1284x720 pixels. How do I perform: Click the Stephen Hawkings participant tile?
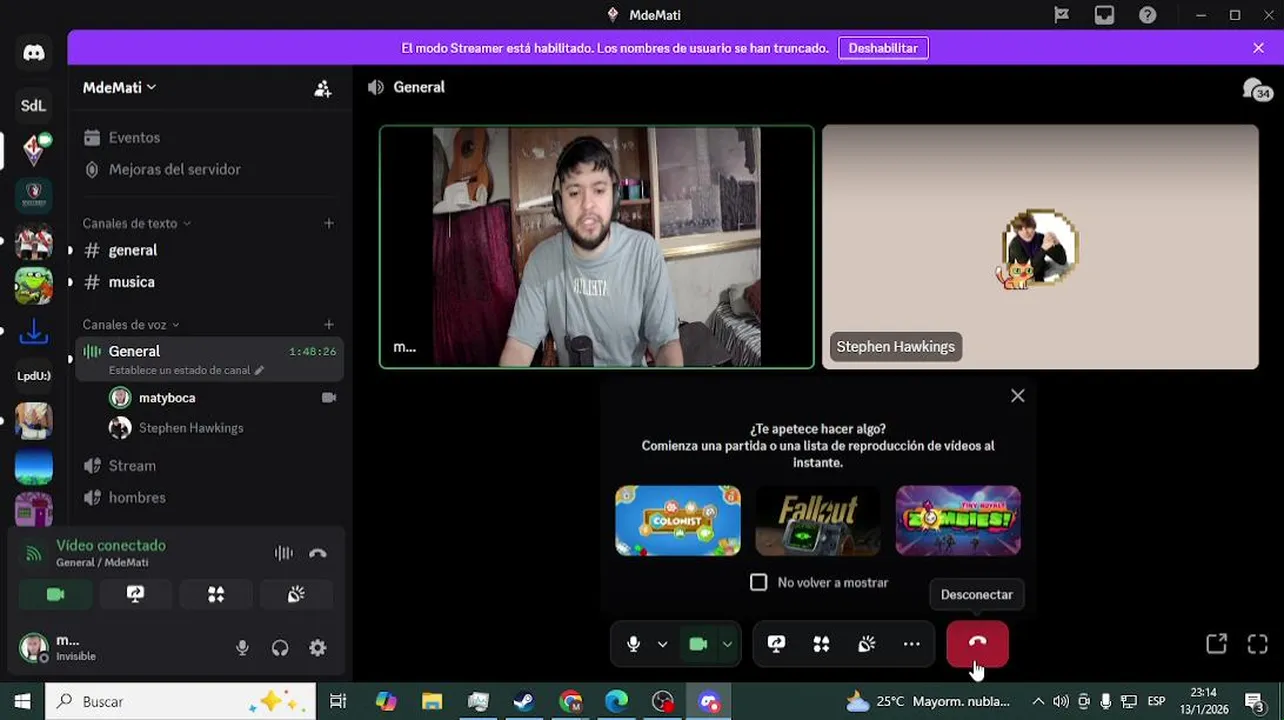point(1040,247)
